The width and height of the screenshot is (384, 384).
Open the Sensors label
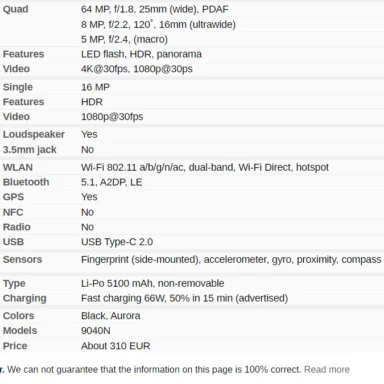tap(22, 259)
